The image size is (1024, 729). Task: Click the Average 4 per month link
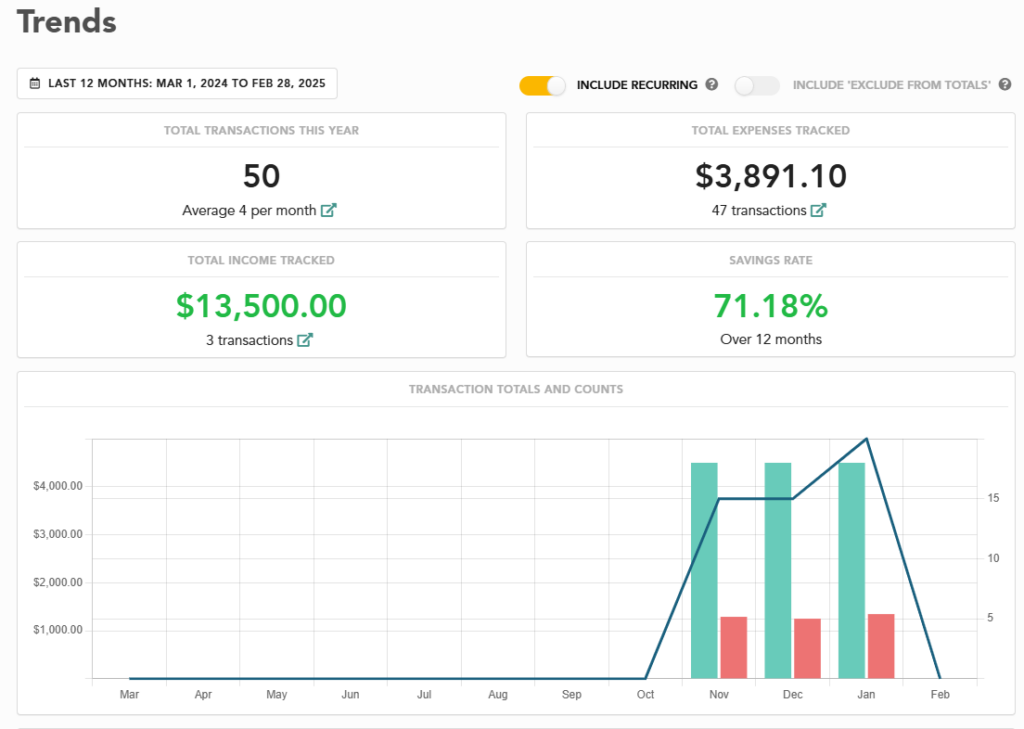pyautogui.click(x=252, y=210)
